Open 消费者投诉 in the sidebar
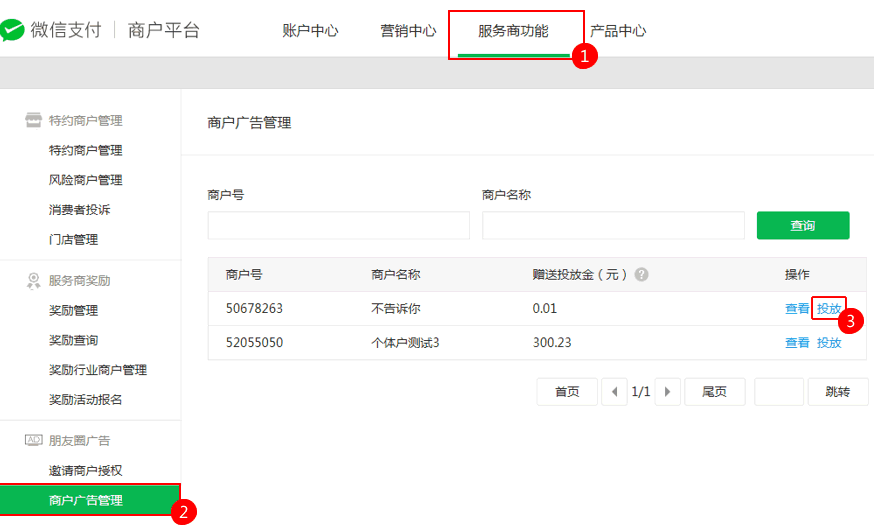 coord(79,210)
